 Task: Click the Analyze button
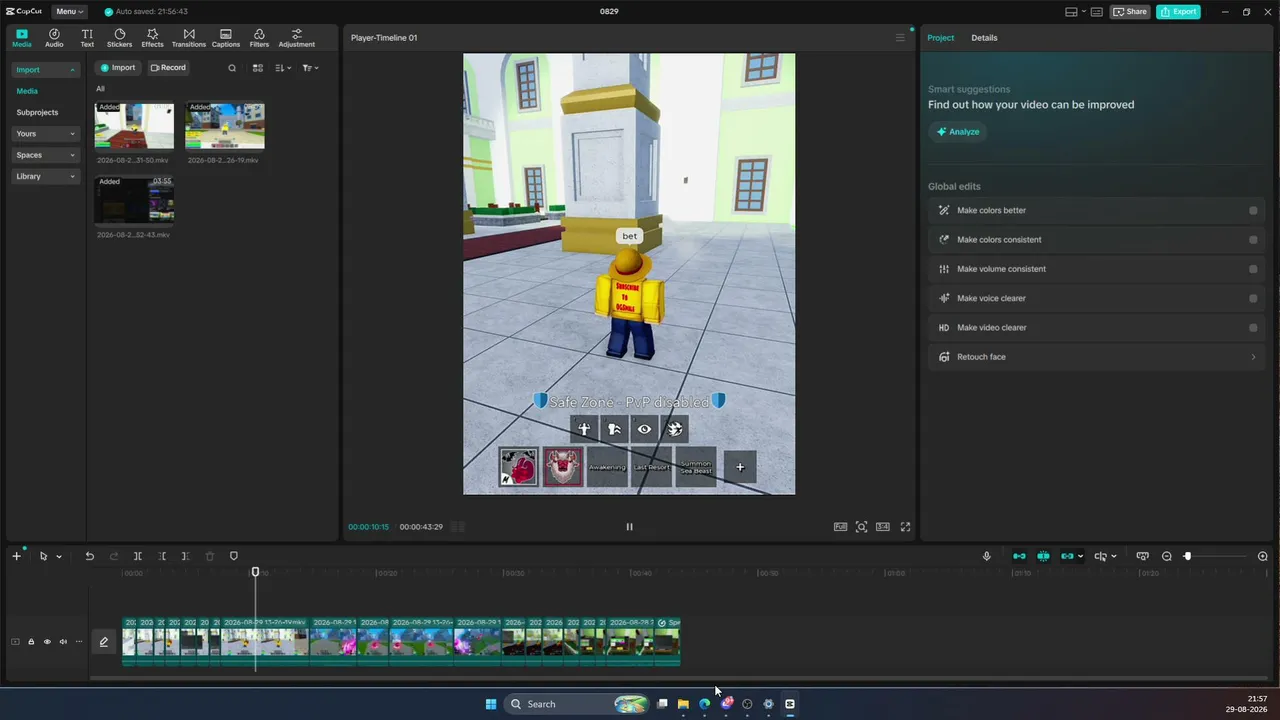click(958, 132)
